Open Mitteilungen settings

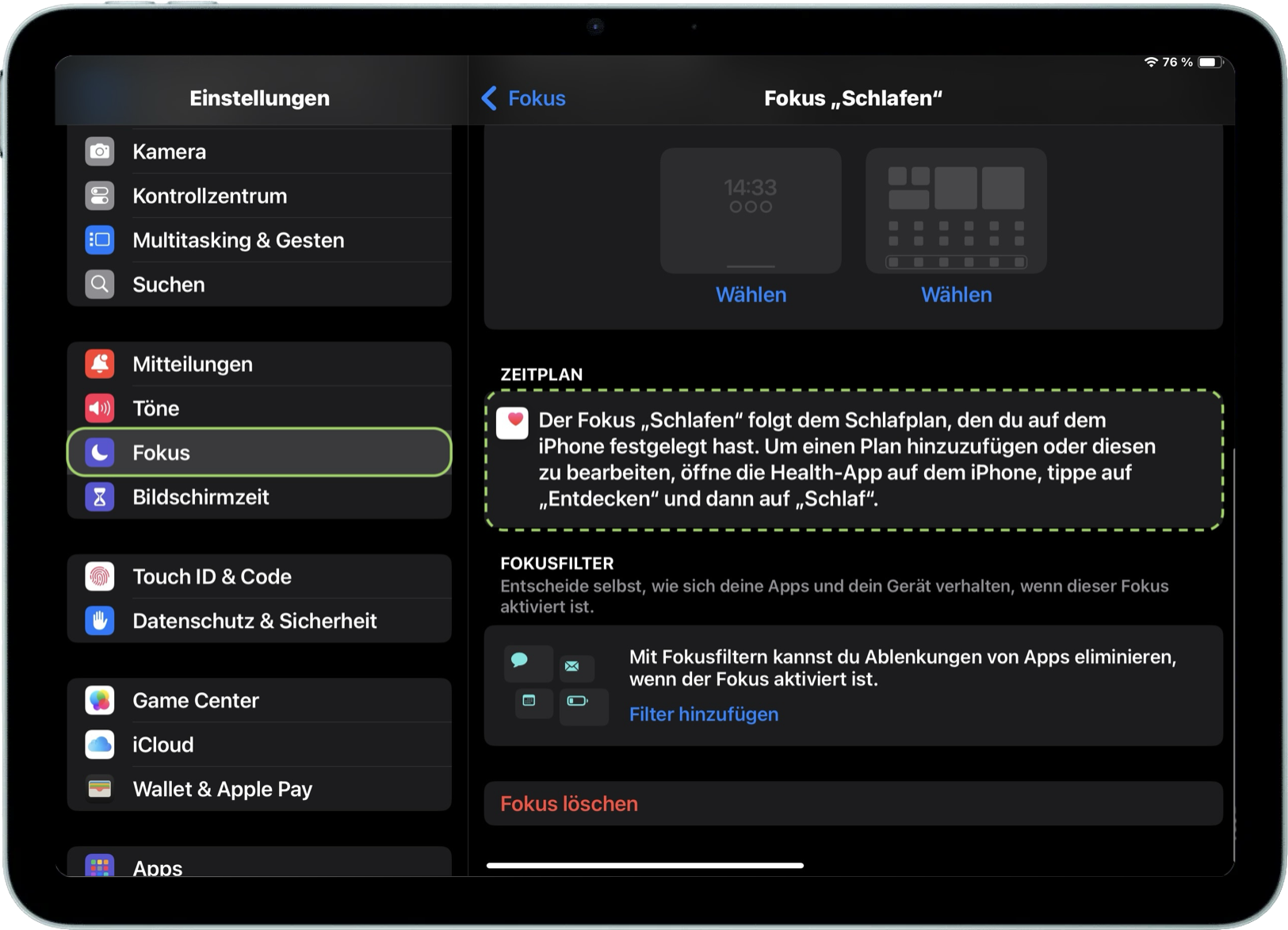260,364
